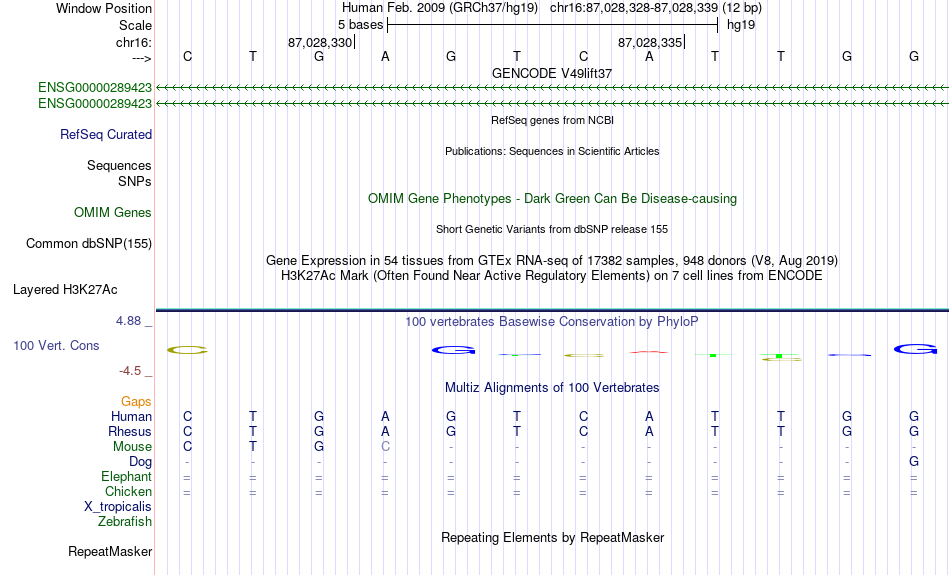The image size is (950, 575).
Task: Click the 4.88 PhyloP maximum value
Action: click(x=128, y=321)
